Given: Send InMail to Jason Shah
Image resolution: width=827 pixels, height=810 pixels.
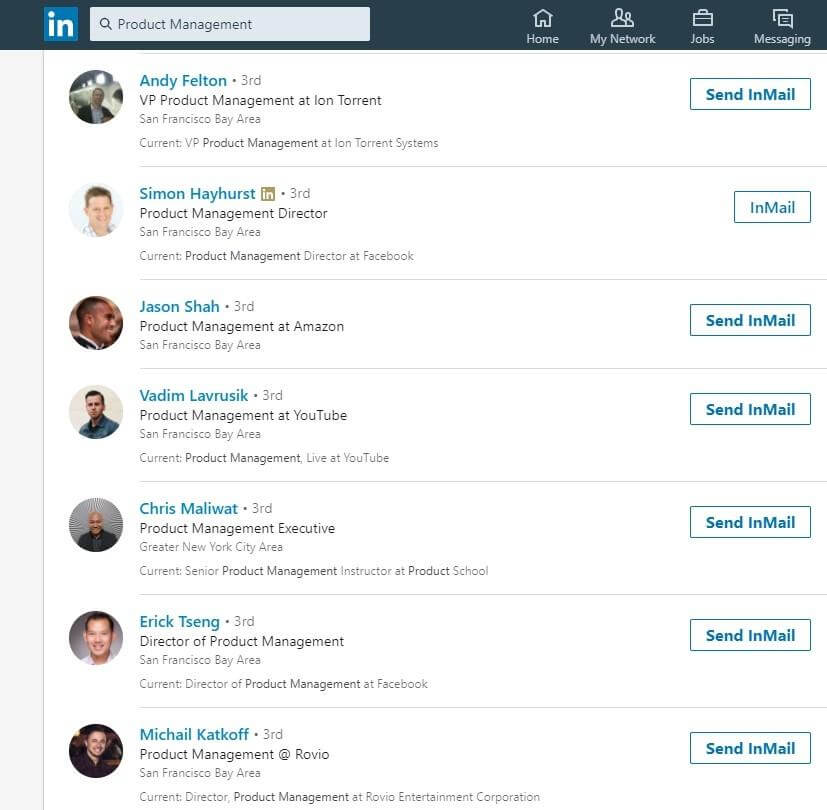Looking at the screenshot, I should click(750, 320).
